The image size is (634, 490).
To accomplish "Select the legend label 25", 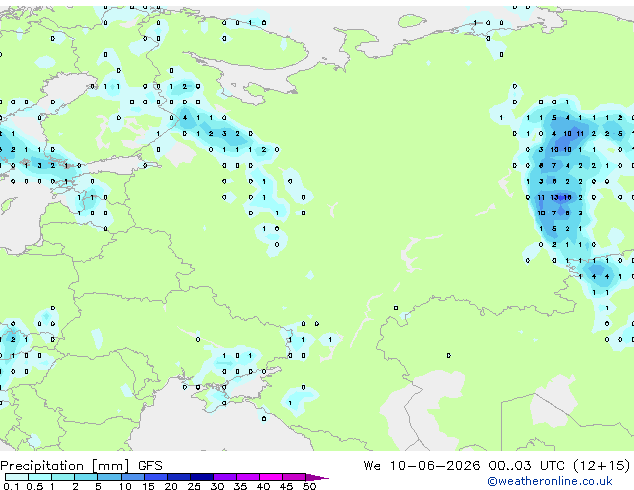I will click(x=194, y=486).
